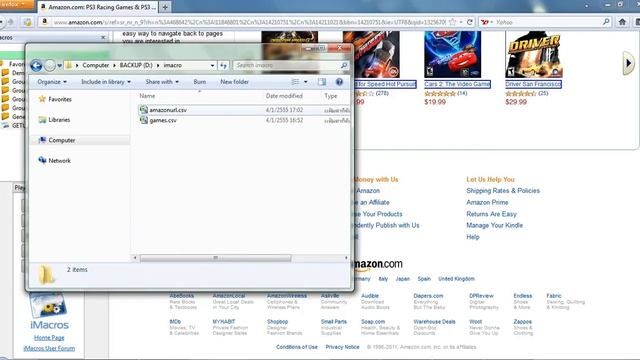Viewport: 640px width, 360px height.
Task: Click the bookmark star in the Firefox URL bar
Action: (452, 22)
